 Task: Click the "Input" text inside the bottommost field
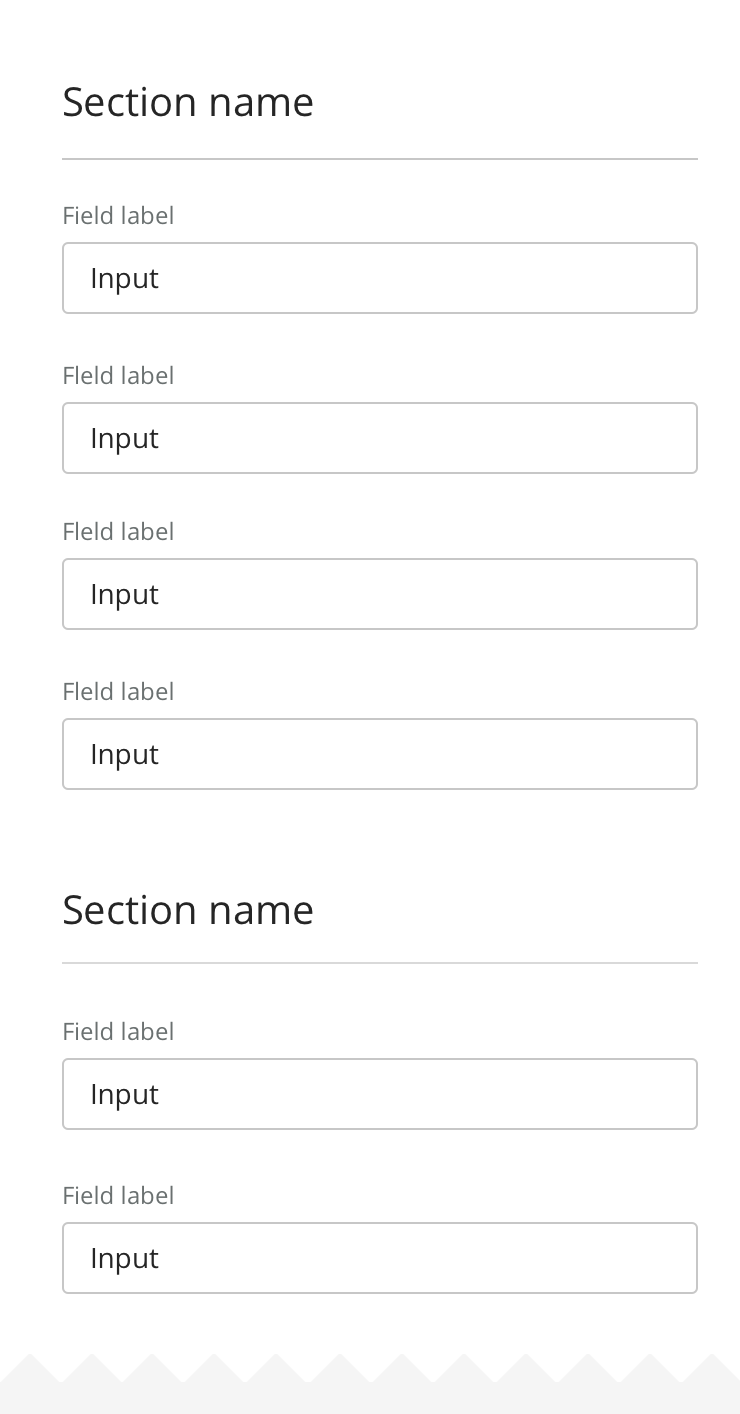124,1259
